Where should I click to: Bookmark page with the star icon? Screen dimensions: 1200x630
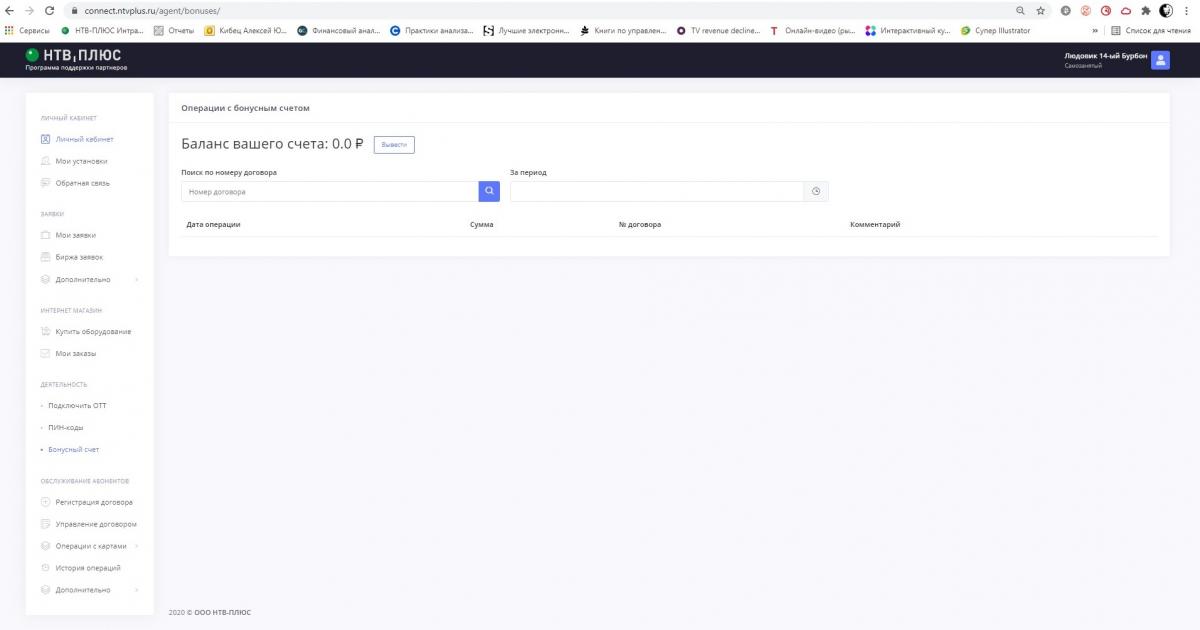click(1041, 10)
